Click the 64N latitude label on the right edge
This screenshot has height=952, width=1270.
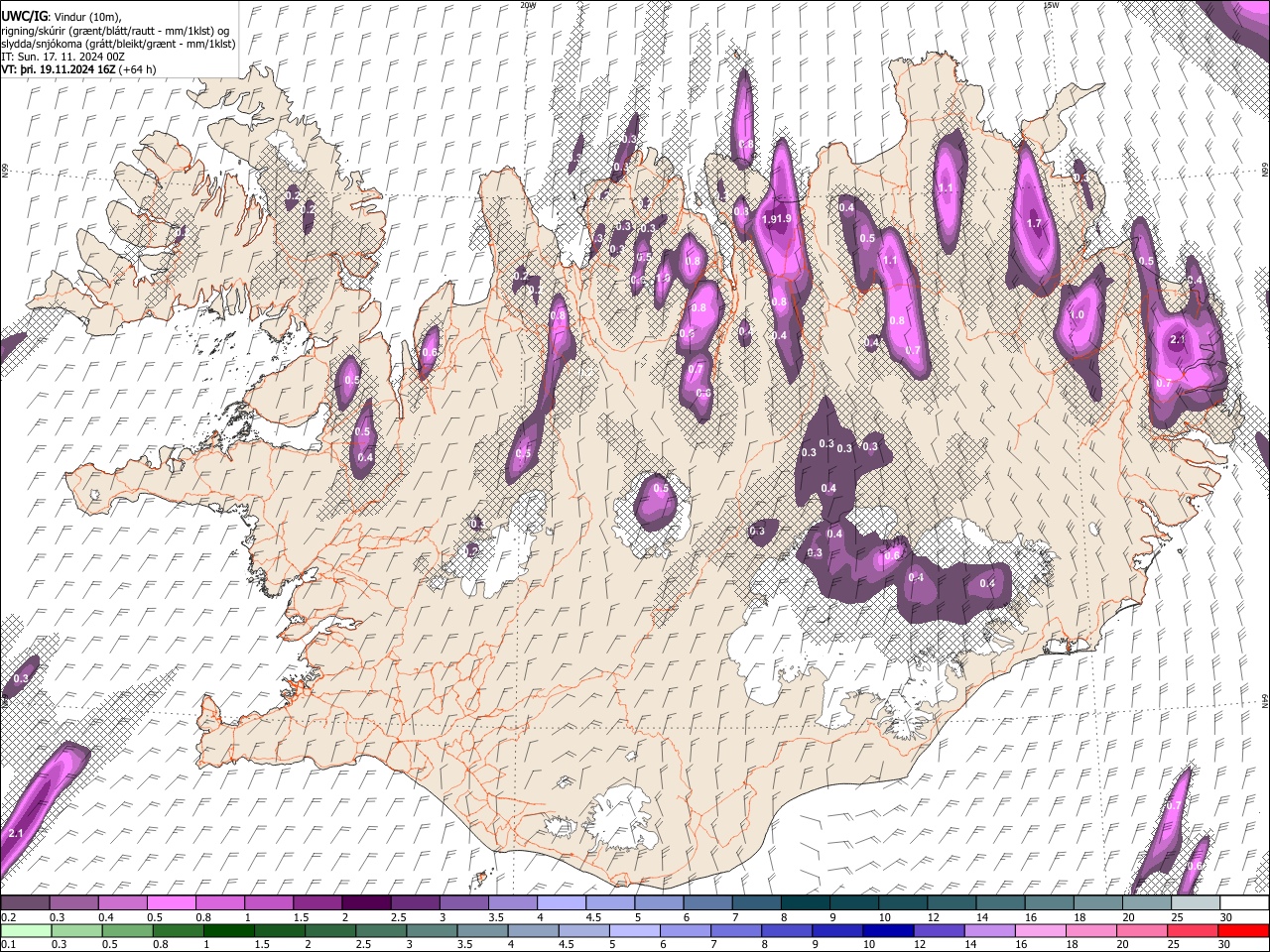[1265, 700]
